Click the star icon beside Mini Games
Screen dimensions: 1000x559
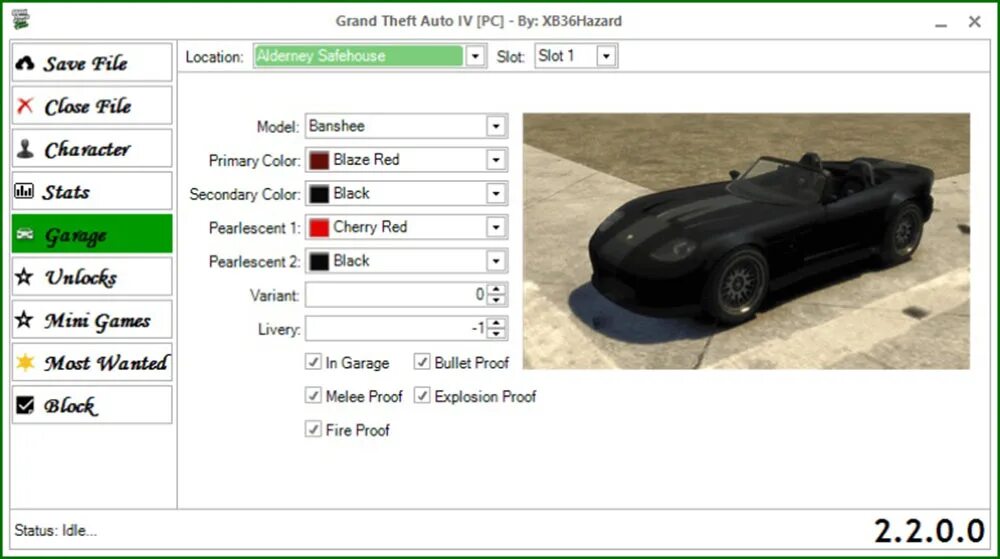pos(24,319)
